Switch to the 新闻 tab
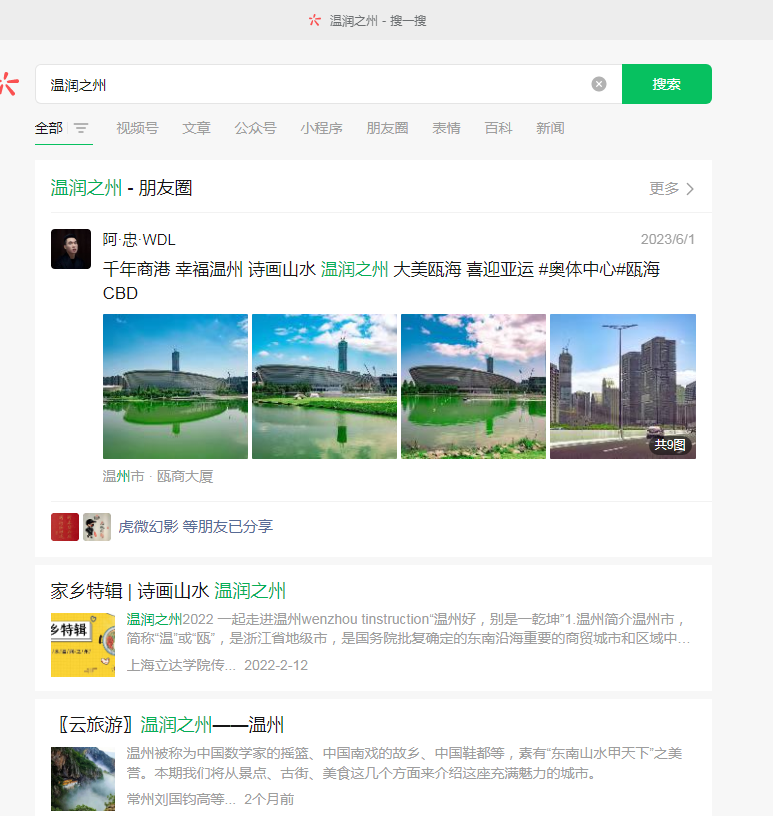 click(x=550, y=128)
